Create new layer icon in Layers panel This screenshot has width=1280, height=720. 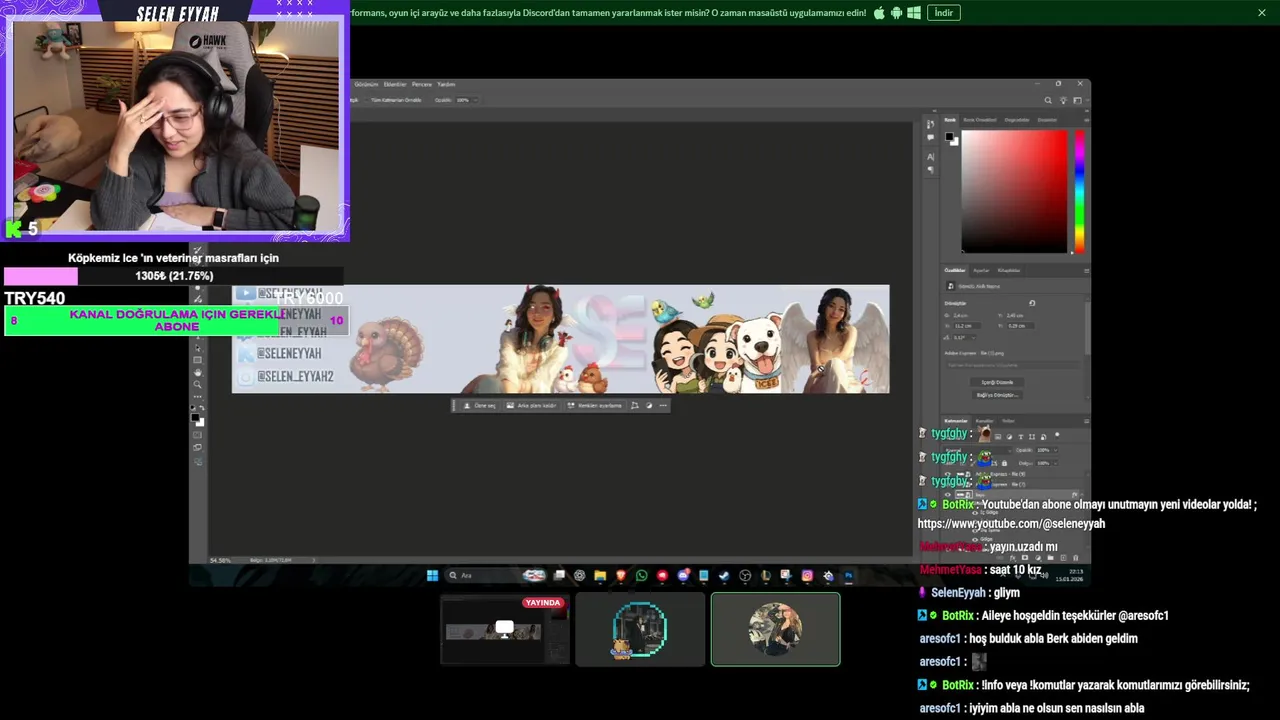point(1063,557)
